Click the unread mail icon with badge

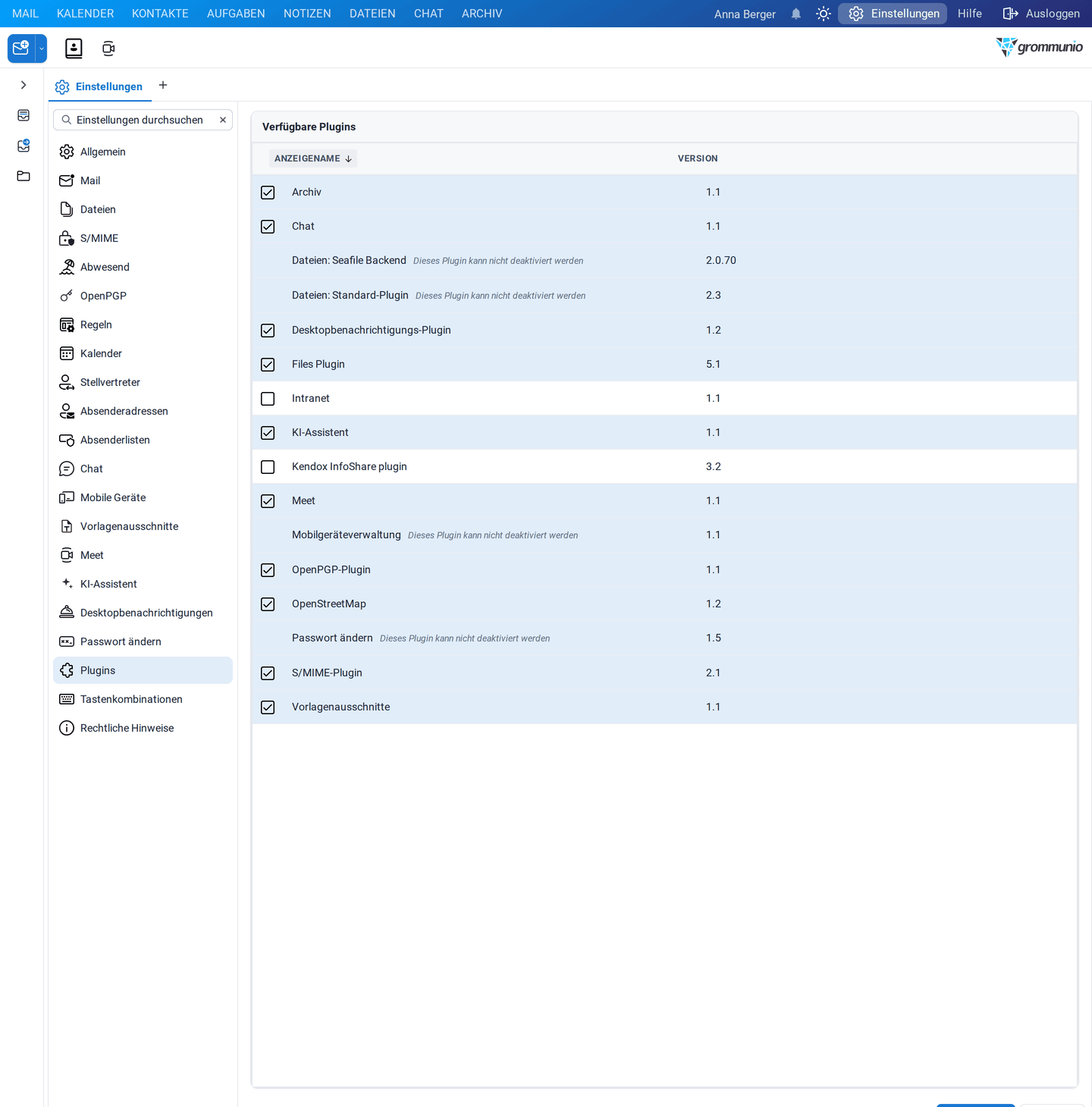(x=24, y=146)
